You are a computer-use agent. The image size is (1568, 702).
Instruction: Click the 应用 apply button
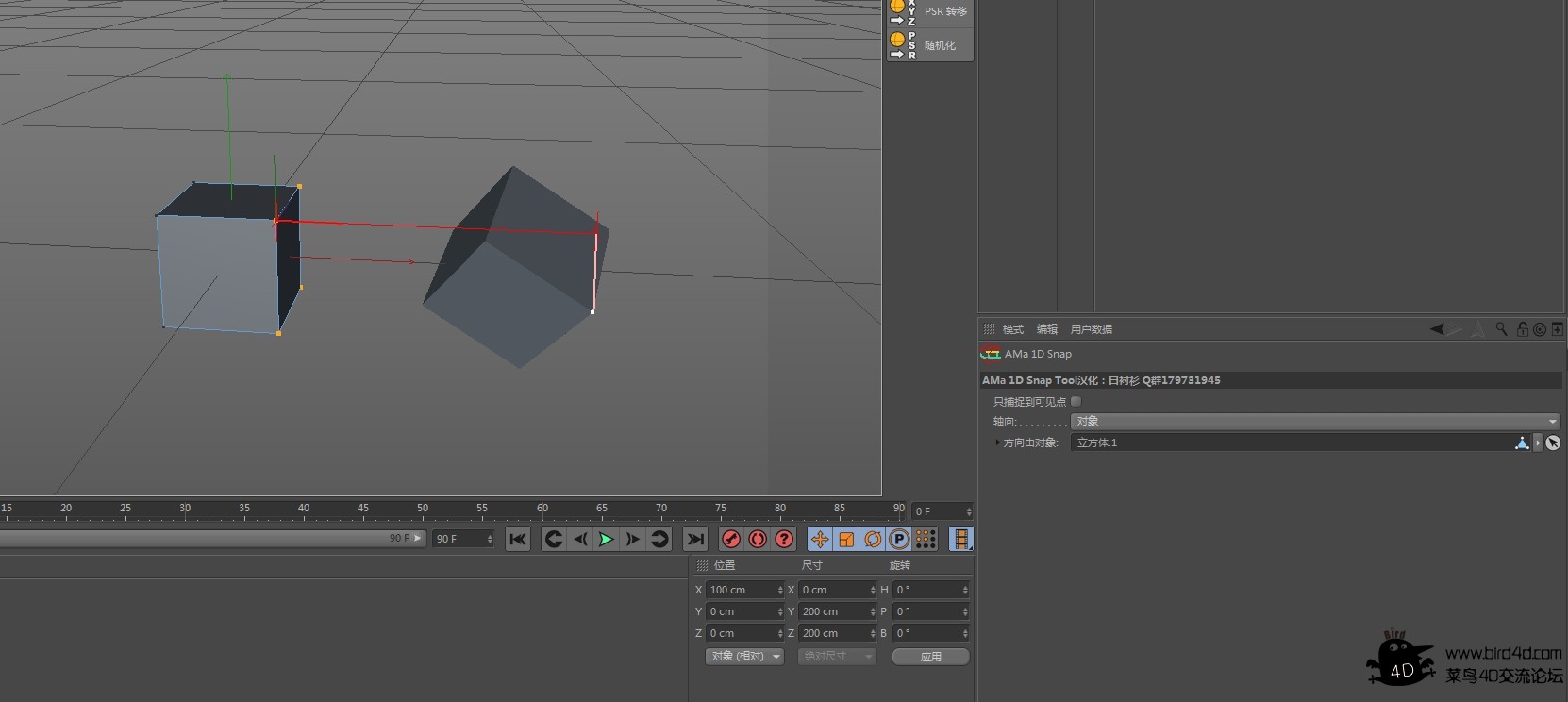point(931,657)
